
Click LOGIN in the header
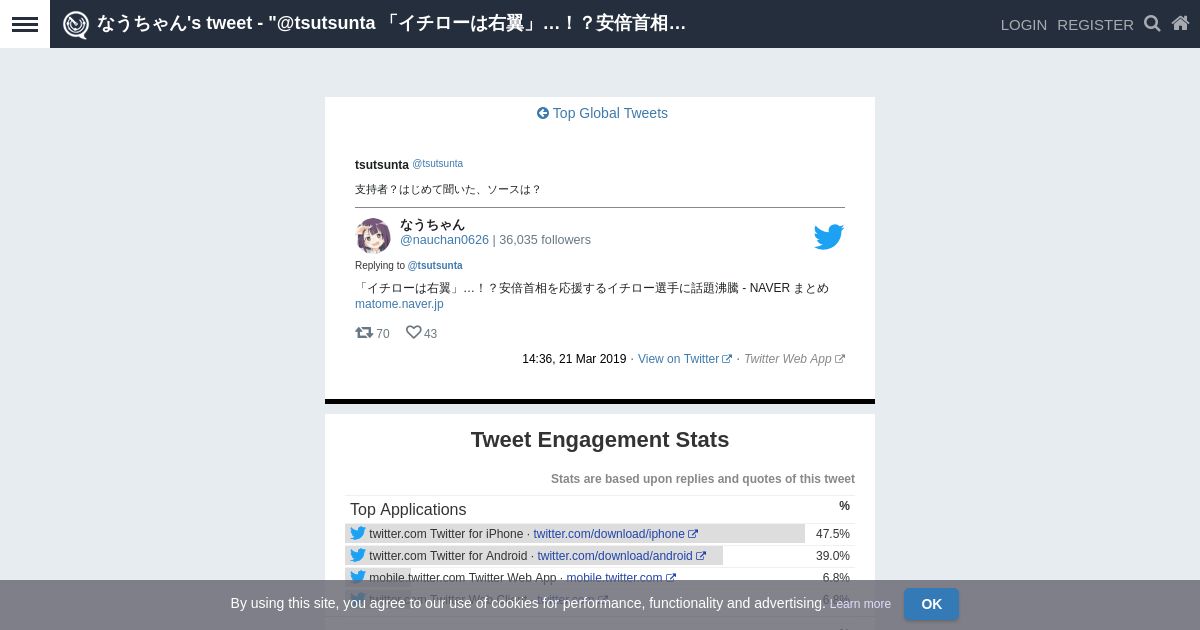point(1023,24)
